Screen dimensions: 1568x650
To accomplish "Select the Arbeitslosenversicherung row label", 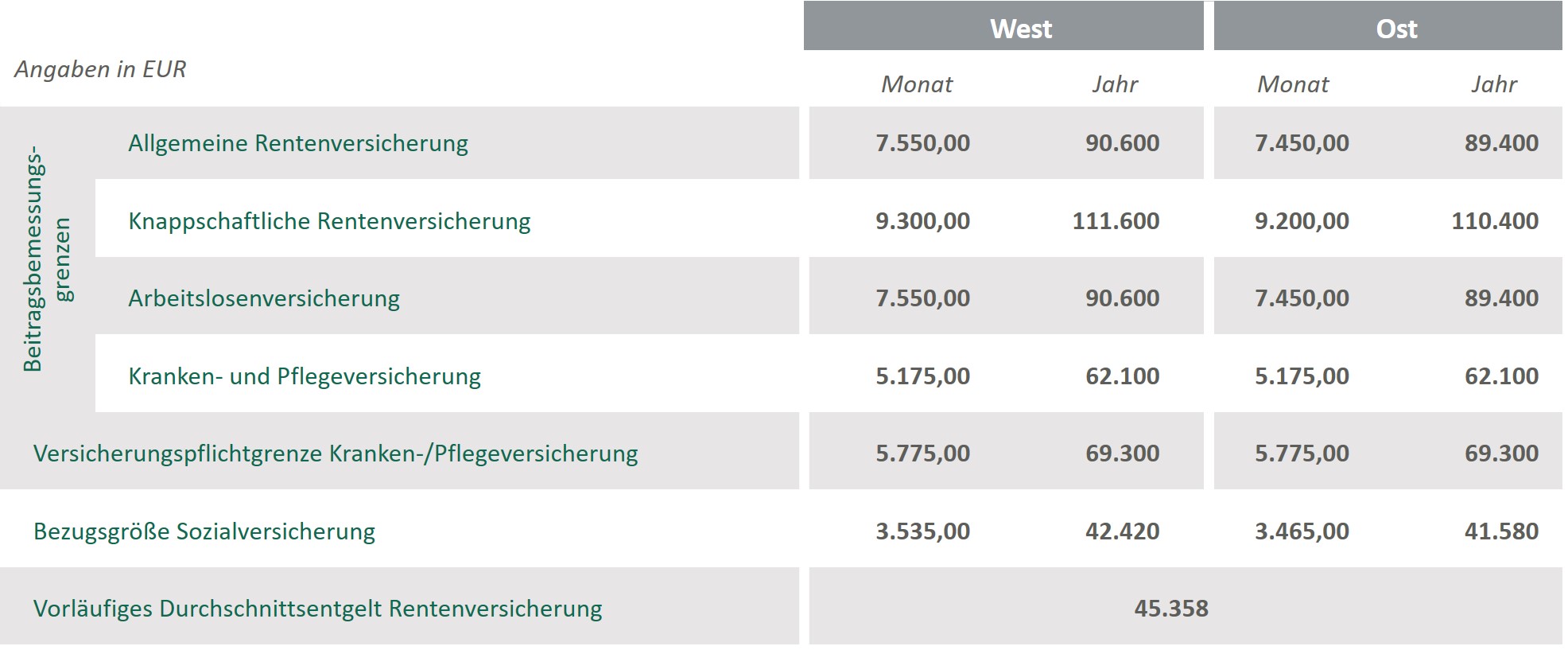I will [264, 298].
